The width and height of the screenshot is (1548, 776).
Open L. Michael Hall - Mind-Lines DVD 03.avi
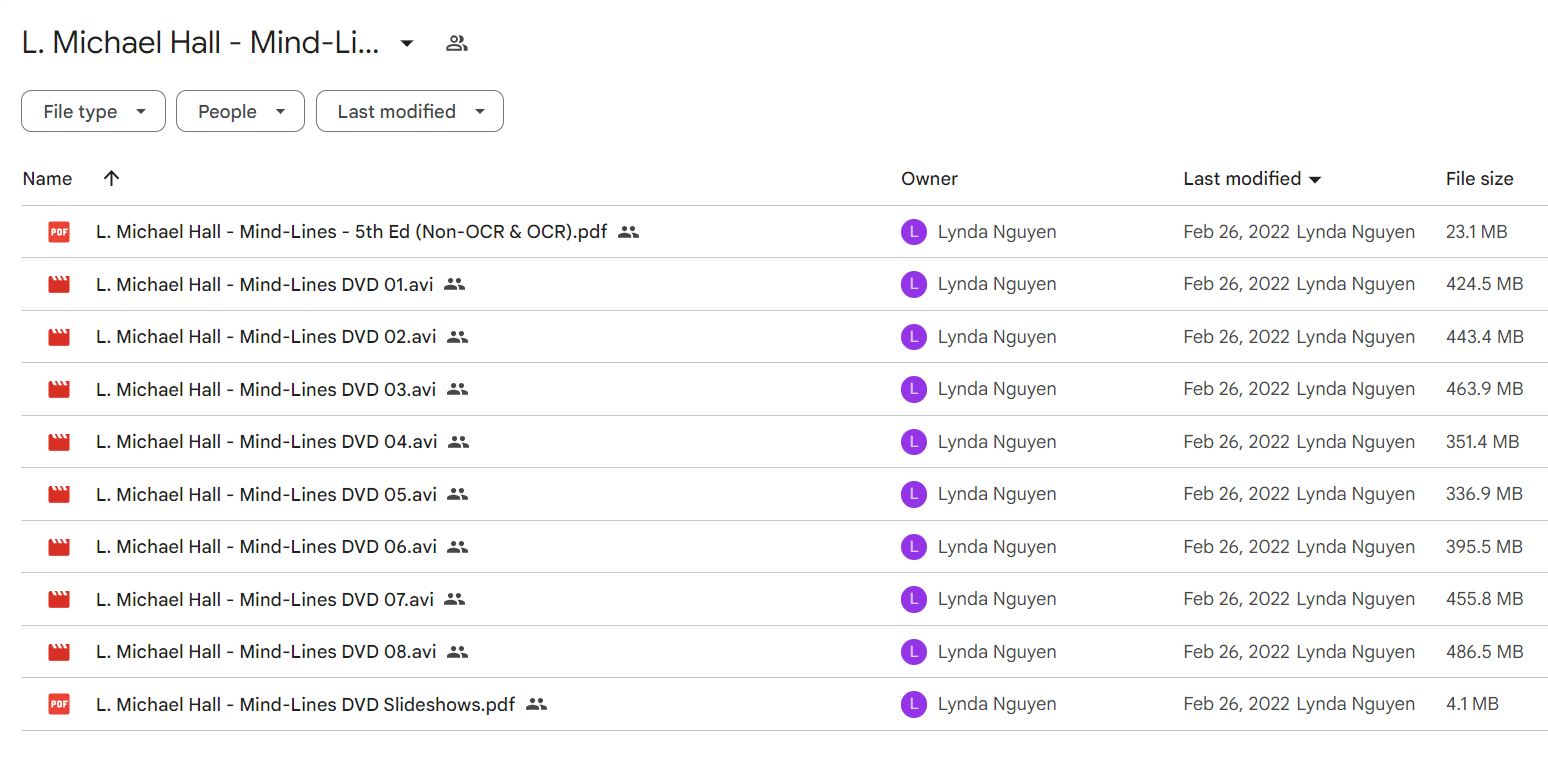tap(266, 389)
